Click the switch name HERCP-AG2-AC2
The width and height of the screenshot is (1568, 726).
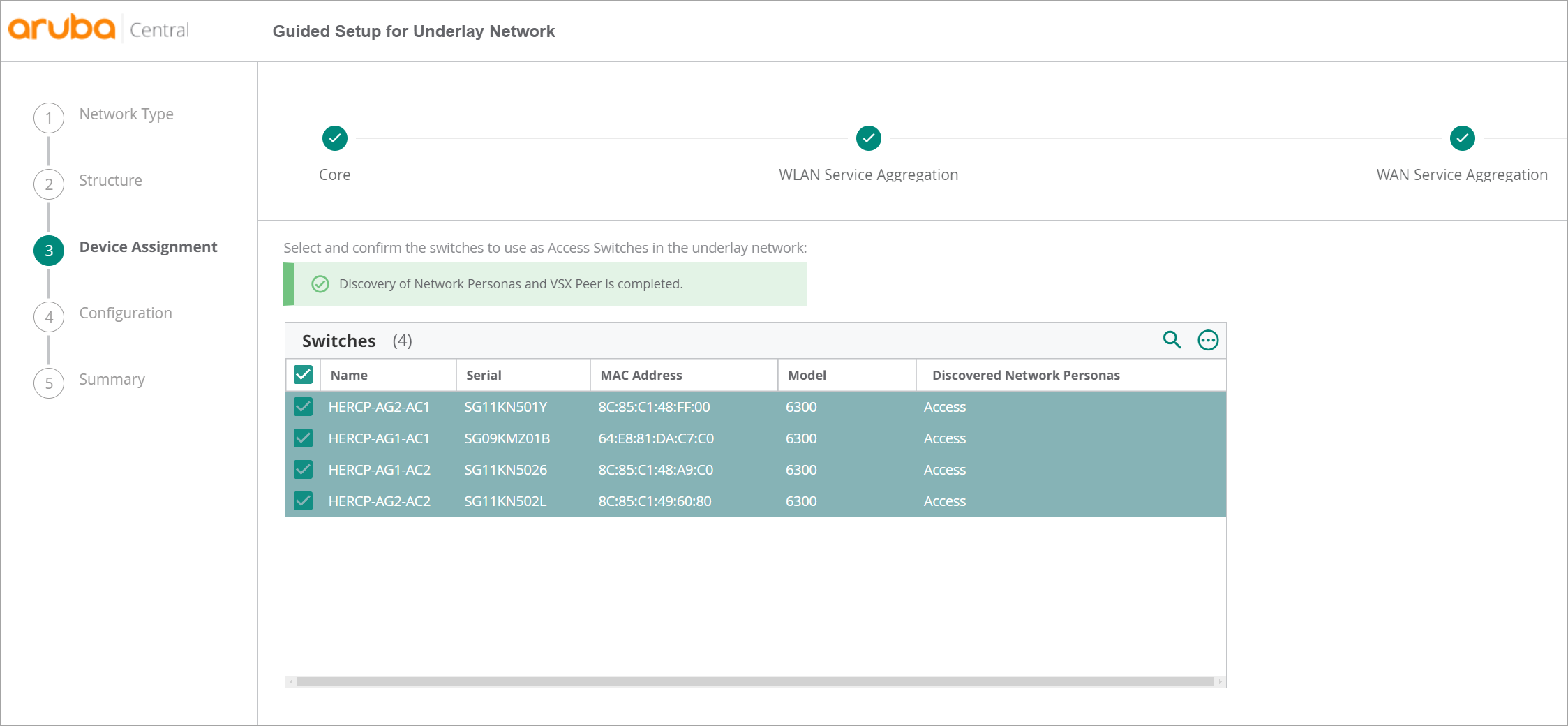(379, 501)
